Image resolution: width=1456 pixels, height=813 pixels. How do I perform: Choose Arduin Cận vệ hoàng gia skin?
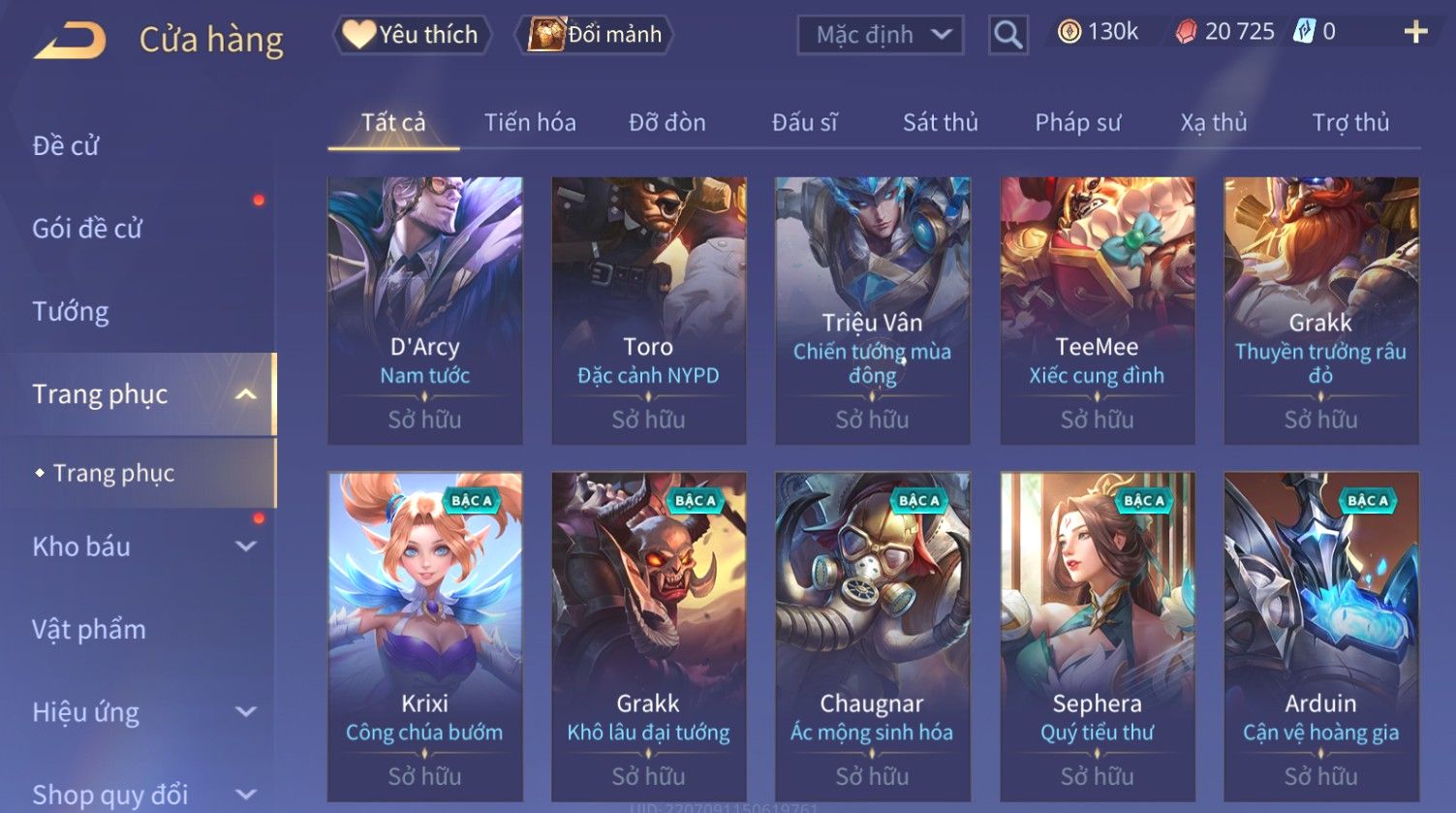pyautogui.click(x=1321, y=637)
